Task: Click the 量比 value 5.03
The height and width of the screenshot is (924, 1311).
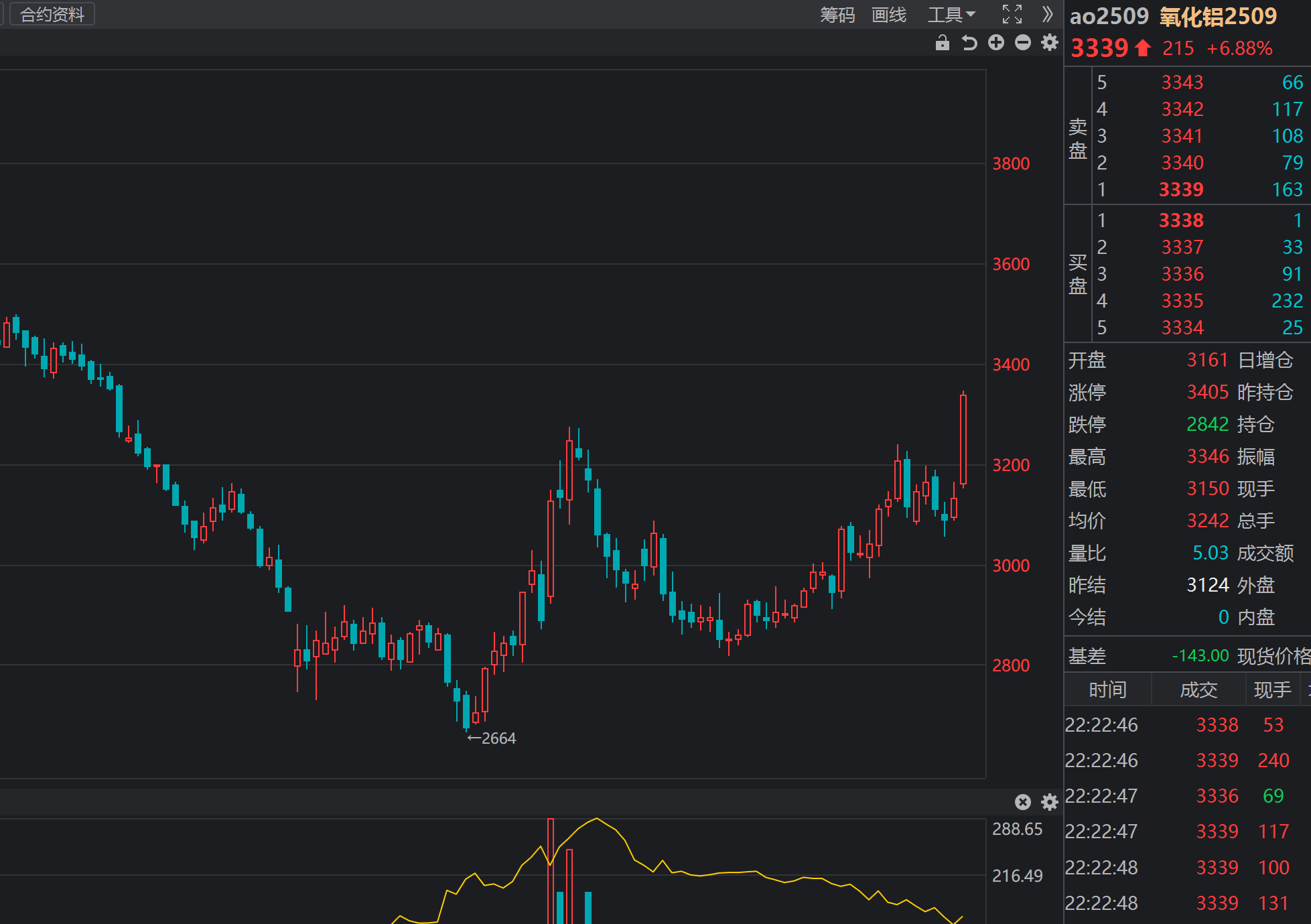Action: coord(1210,553)
